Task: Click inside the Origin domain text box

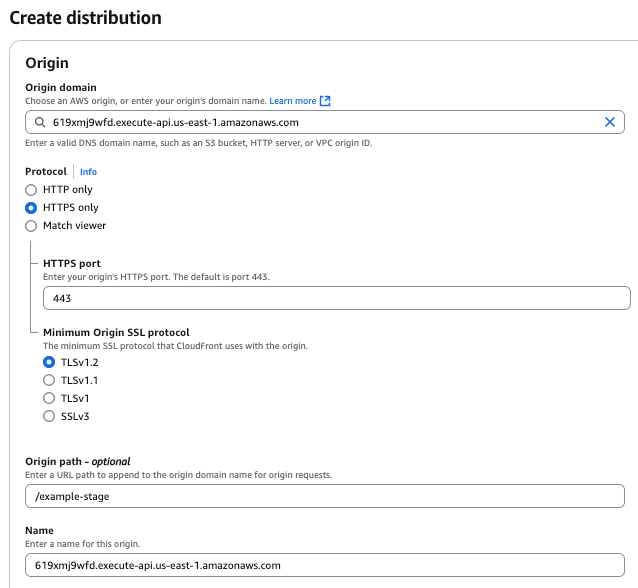Action: tap(320, 122)
